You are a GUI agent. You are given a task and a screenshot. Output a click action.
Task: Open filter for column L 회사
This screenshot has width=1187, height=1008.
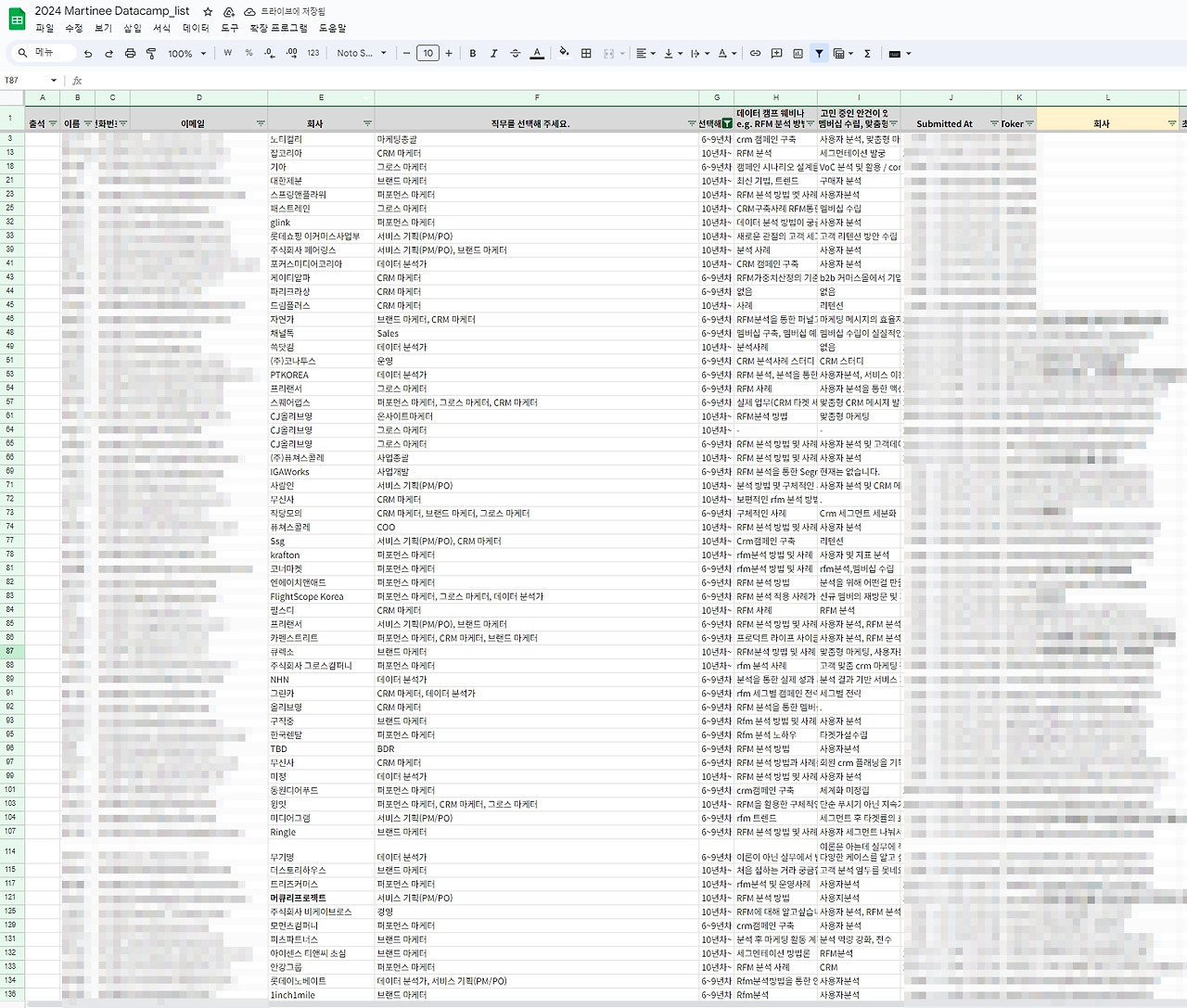tap(1172, 123)
